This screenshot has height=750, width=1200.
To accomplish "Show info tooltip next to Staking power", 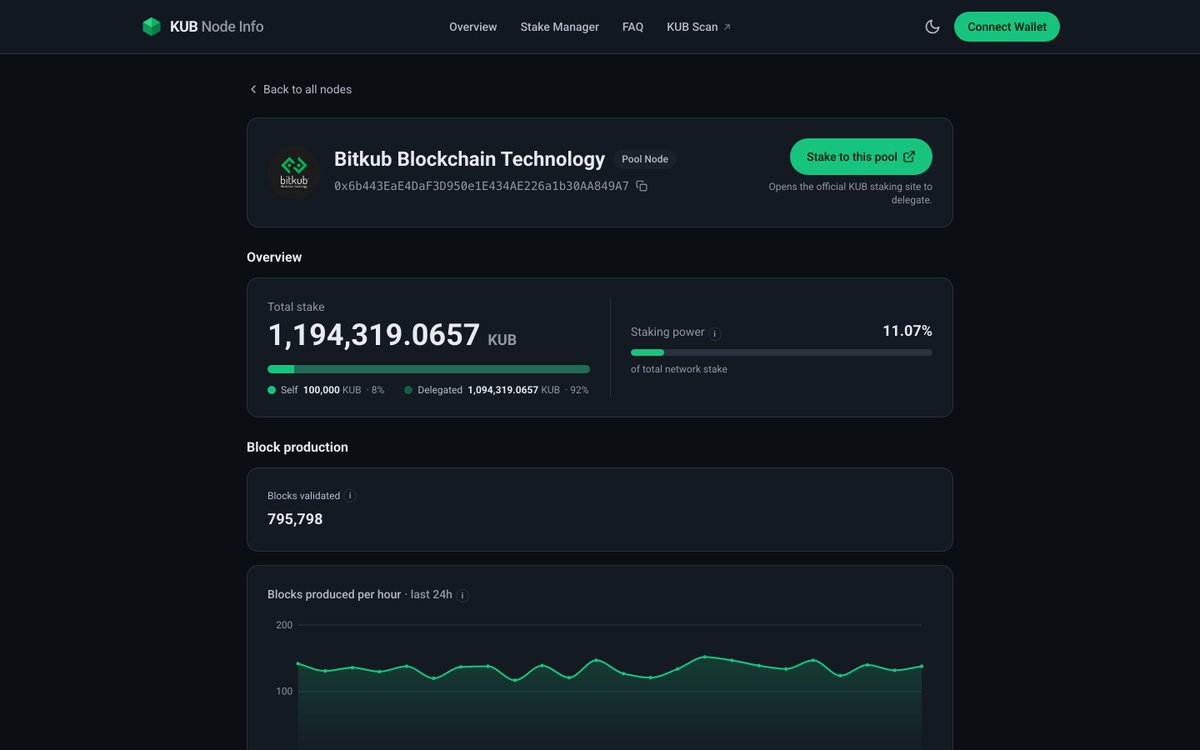I will (715, 333).
